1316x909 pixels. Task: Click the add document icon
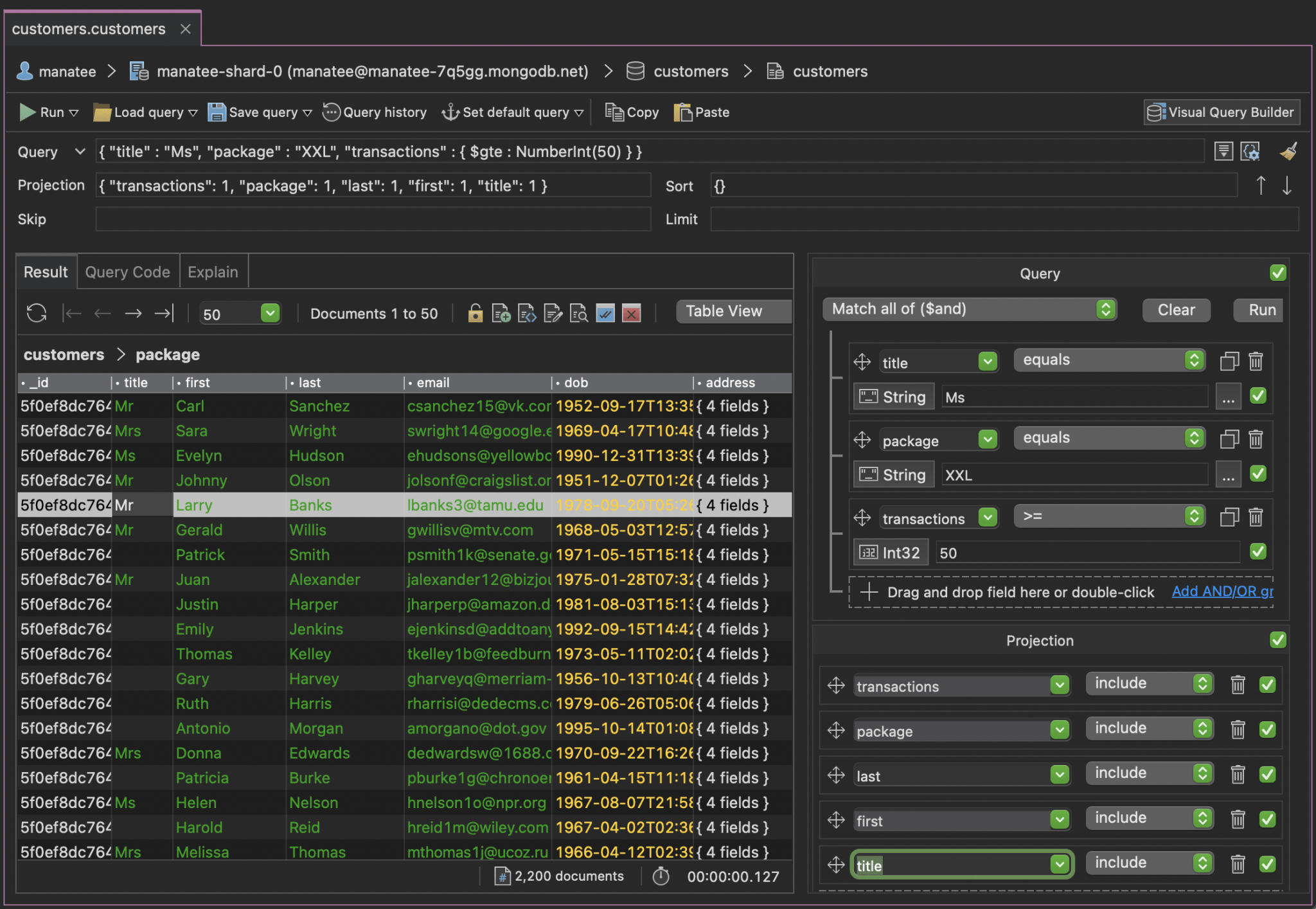(501, 313)
